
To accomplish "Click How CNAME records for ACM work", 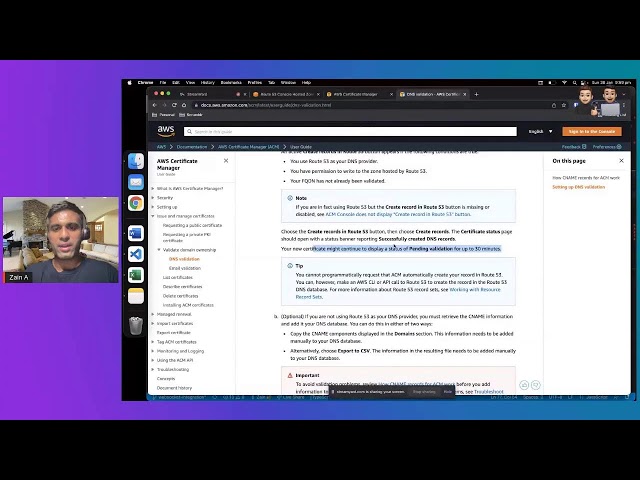I will pos(586,178).
